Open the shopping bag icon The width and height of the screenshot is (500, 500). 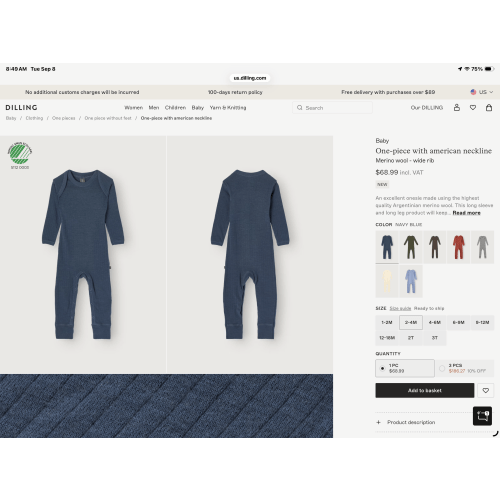pos(489,107)
